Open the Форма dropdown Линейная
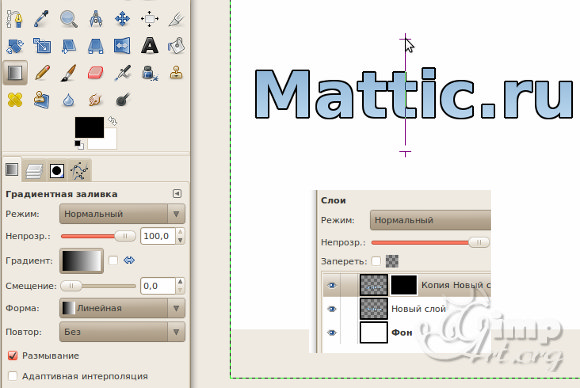Screen dimensions: 580x388 click(x=122, y=308)
